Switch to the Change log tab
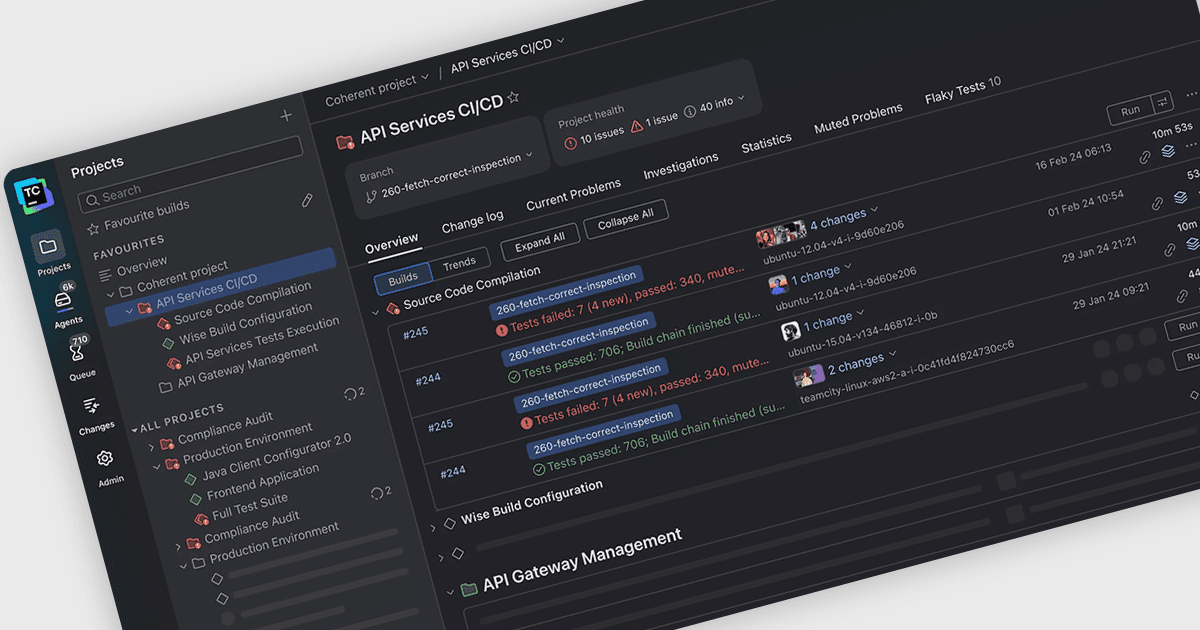This screenshot has height=630, width=1200. 473,222
